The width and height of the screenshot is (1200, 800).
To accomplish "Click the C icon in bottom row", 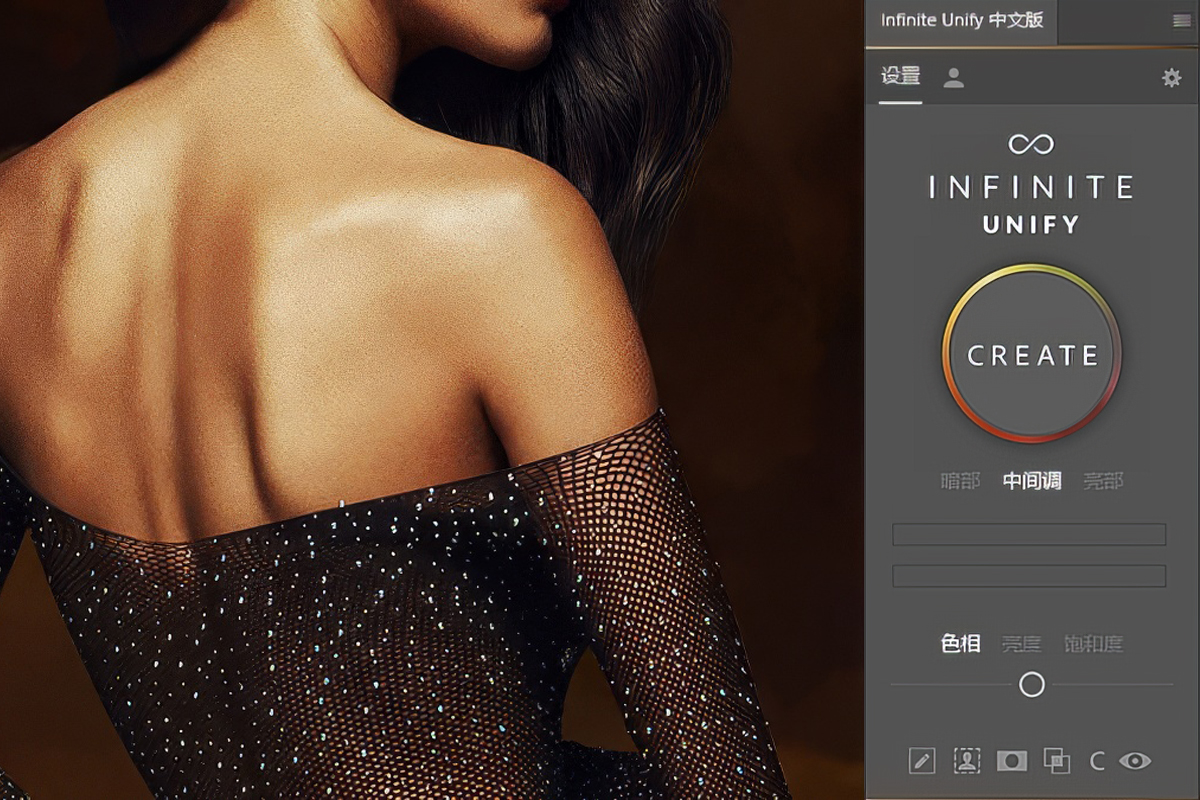I will pos(1097,762).
